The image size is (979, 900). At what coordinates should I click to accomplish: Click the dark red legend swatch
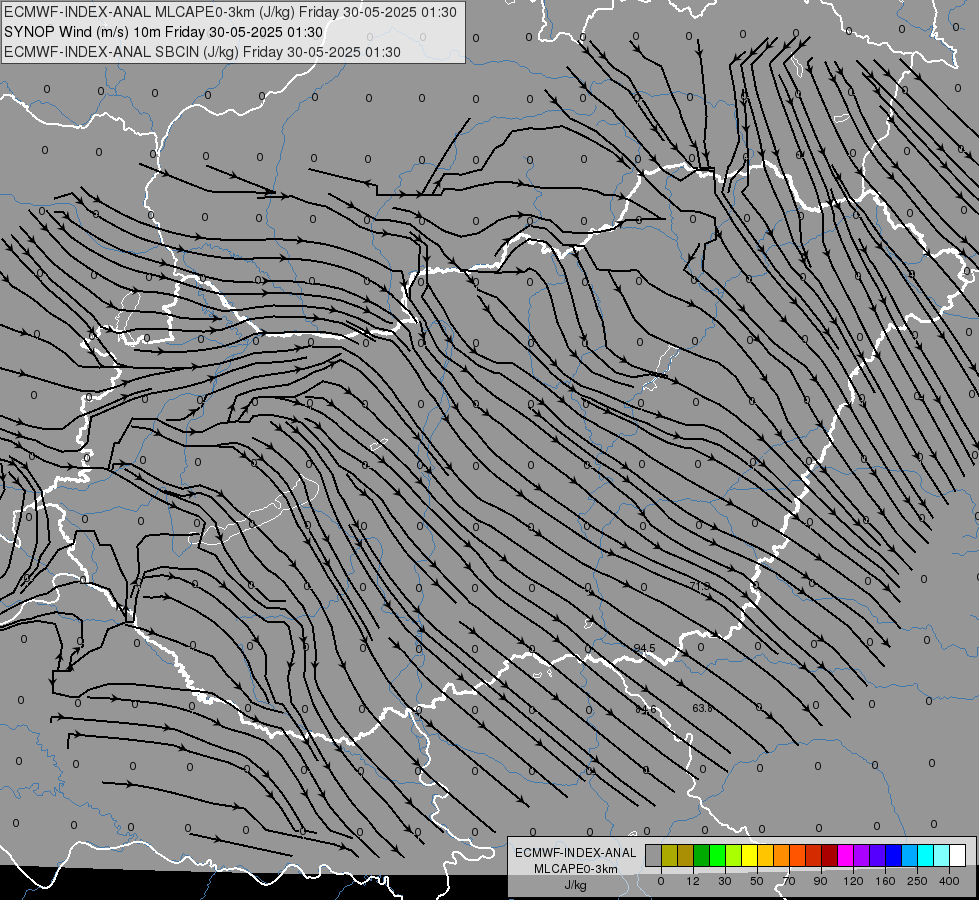tap(830, 855)
